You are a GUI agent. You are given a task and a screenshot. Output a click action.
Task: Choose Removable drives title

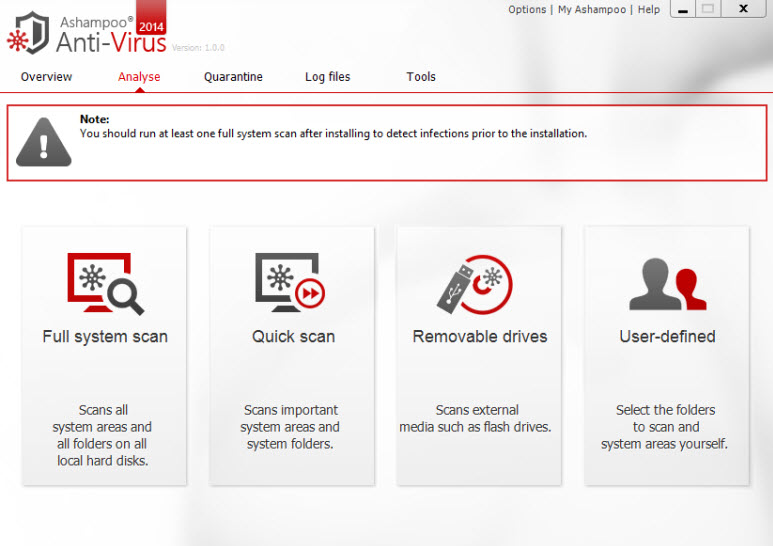480,337
